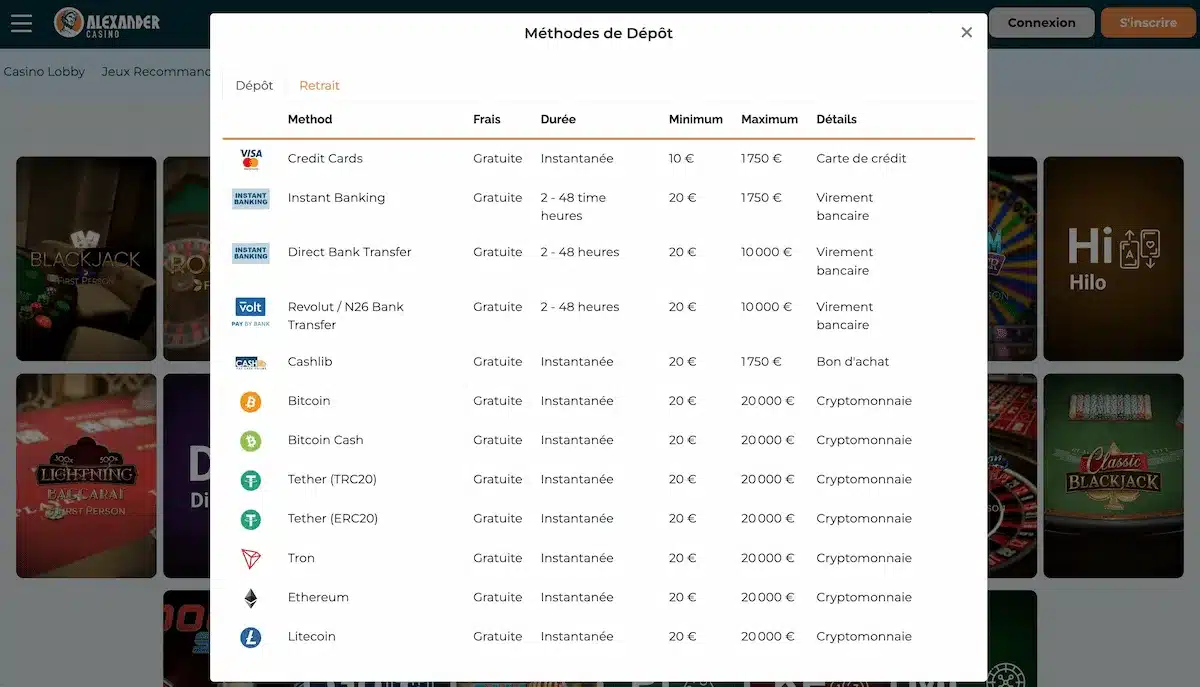Click the Alexander Casino logo
This screenshot has width=1200, height=687.
107,22
